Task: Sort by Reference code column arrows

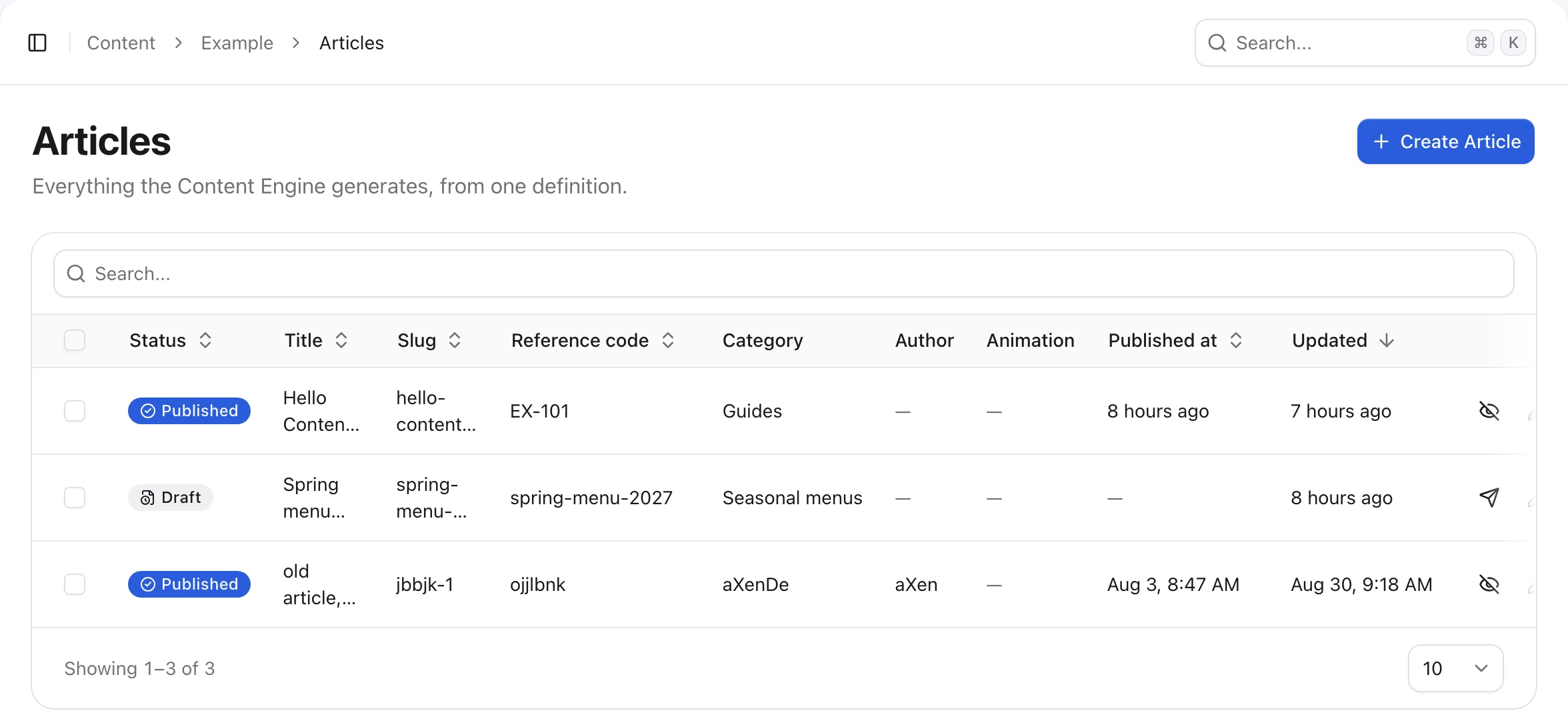Action: coord(668,340)
